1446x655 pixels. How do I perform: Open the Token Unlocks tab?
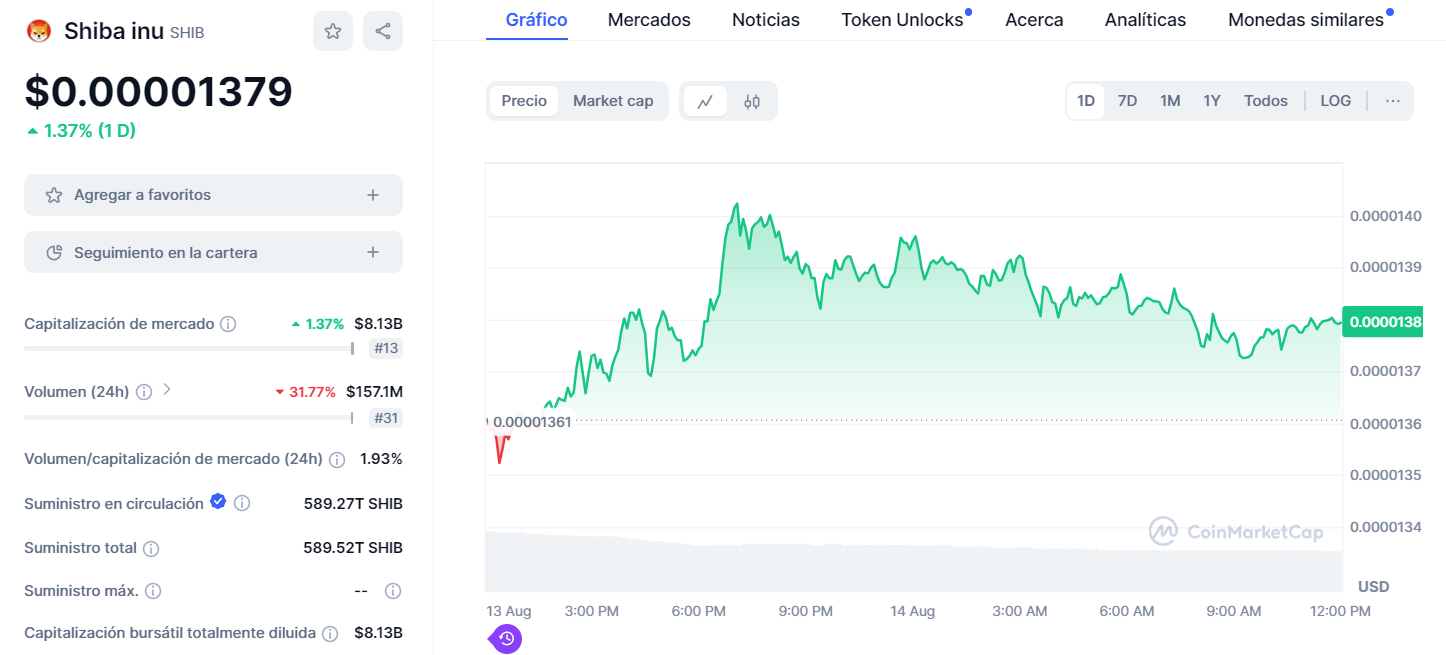point(902,20)
